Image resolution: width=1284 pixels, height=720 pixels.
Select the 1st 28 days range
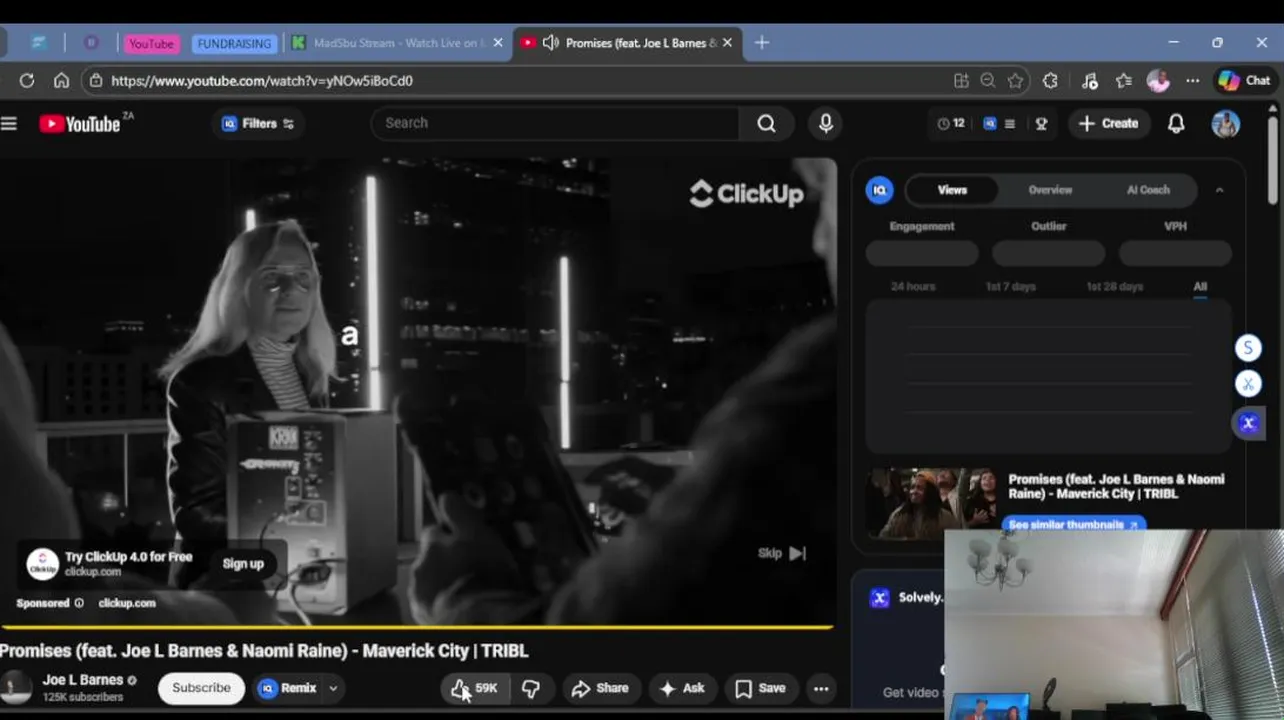1114,286
